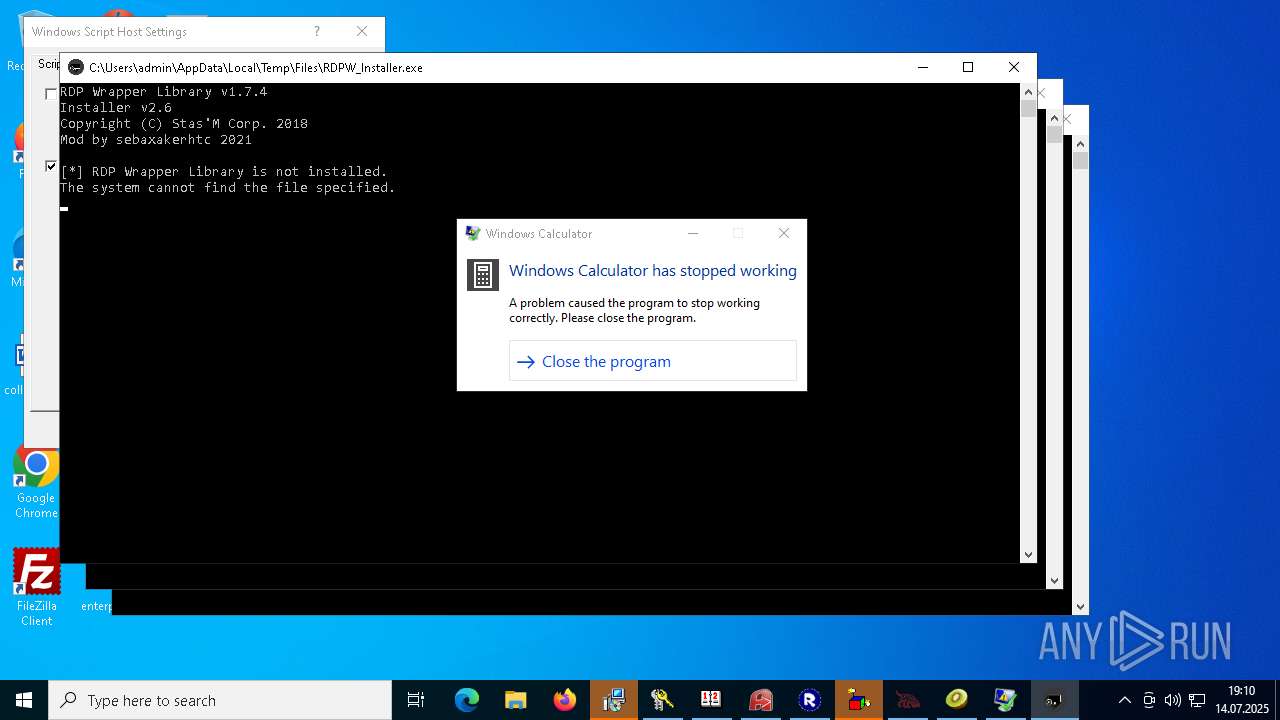
Task: Open the clock and date flyout
Action: [1241, 700]
